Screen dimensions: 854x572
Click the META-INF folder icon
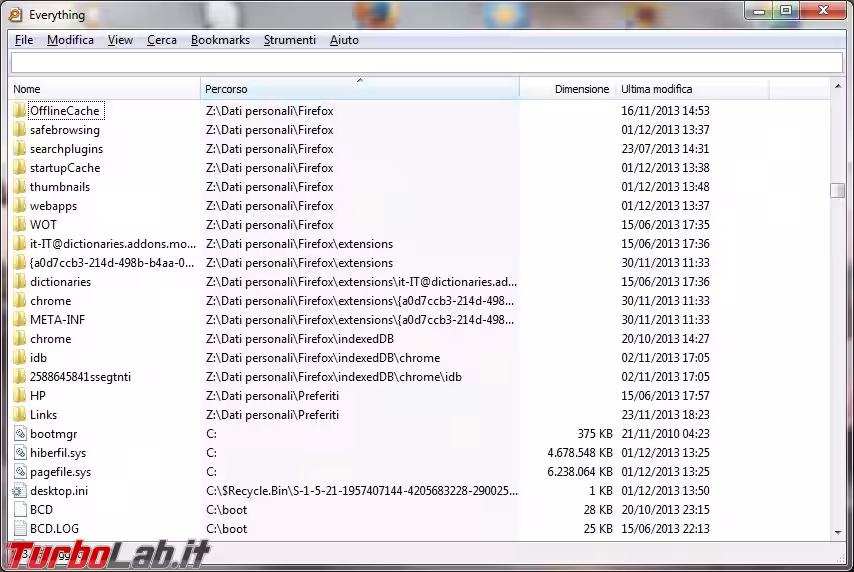(20, 320)
